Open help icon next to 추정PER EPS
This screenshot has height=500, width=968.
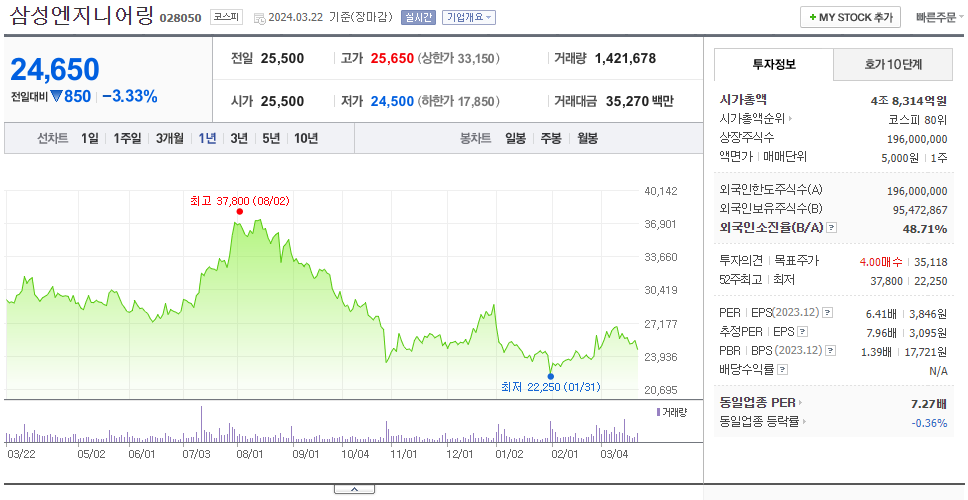click(803, 332)
